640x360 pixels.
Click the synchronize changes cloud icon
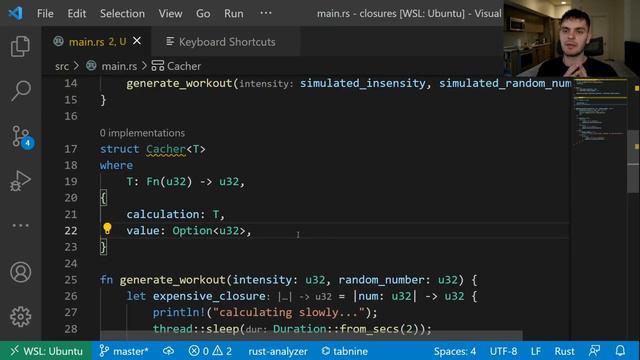(x=168, y=351)
